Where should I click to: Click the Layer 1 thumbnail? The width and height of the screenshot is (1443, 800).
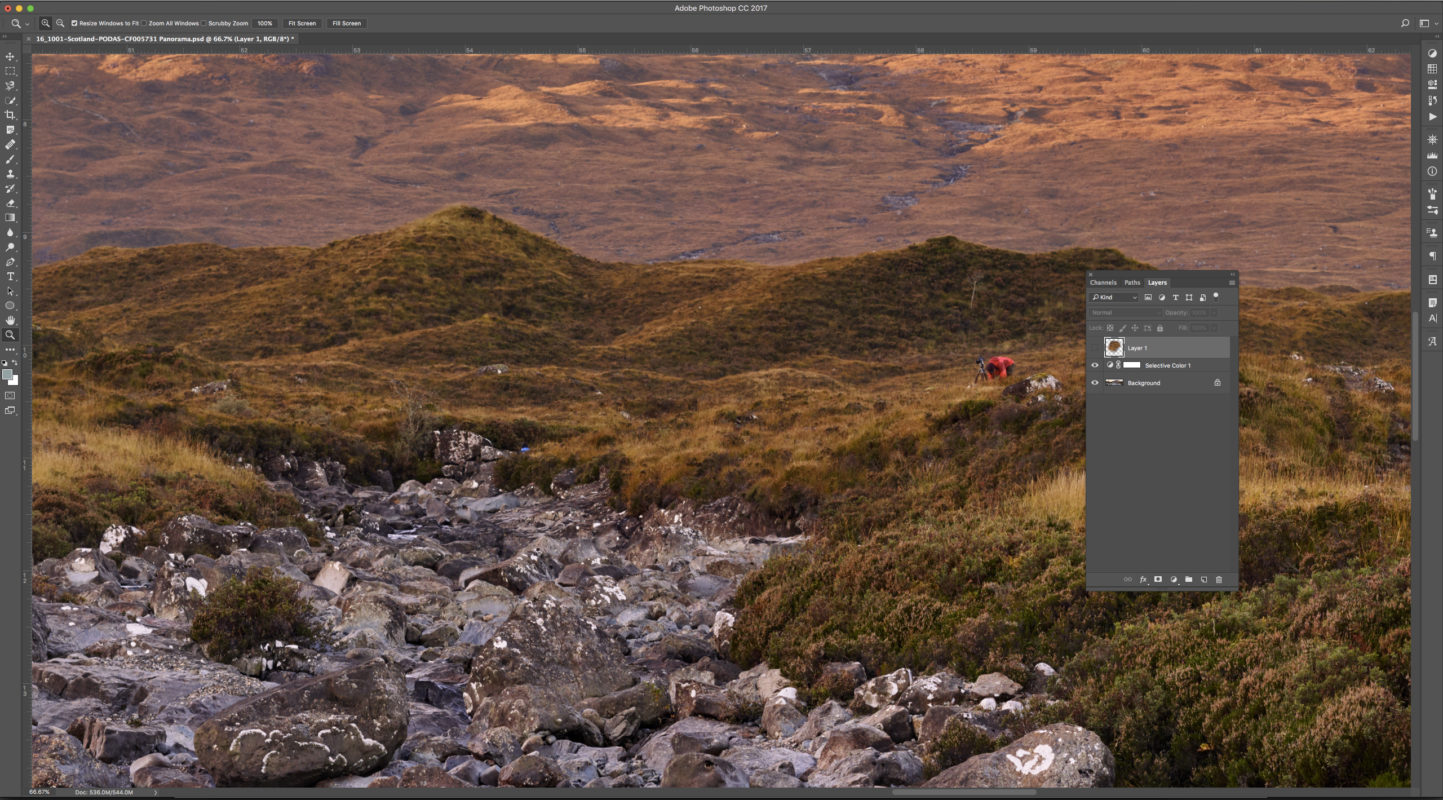[1113, 347]
